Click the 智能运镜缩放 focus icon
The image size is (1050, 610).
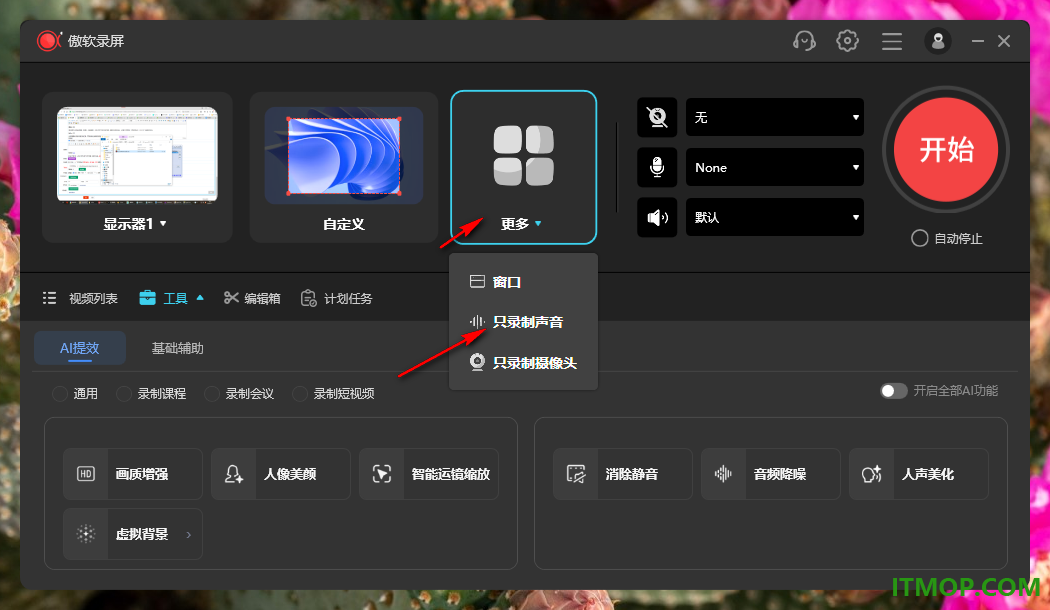point(382,474)
